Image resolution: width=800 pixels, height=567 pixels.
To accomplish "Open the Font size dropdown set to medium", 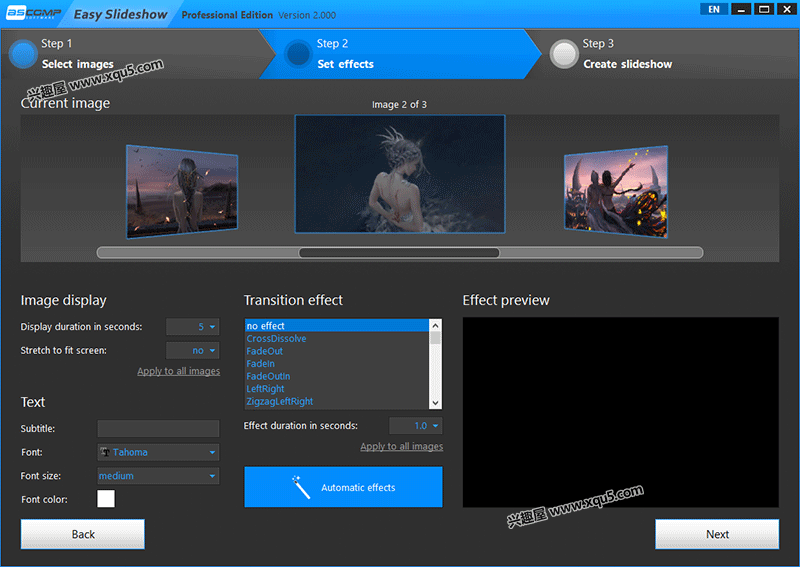I will point(158,476).
